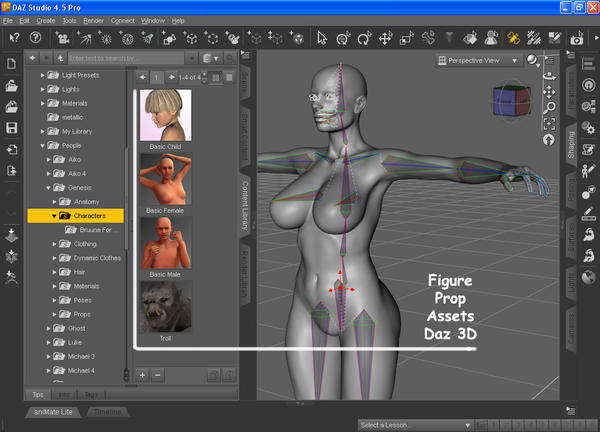Click the New file icon in sidebar

point(11,64)
